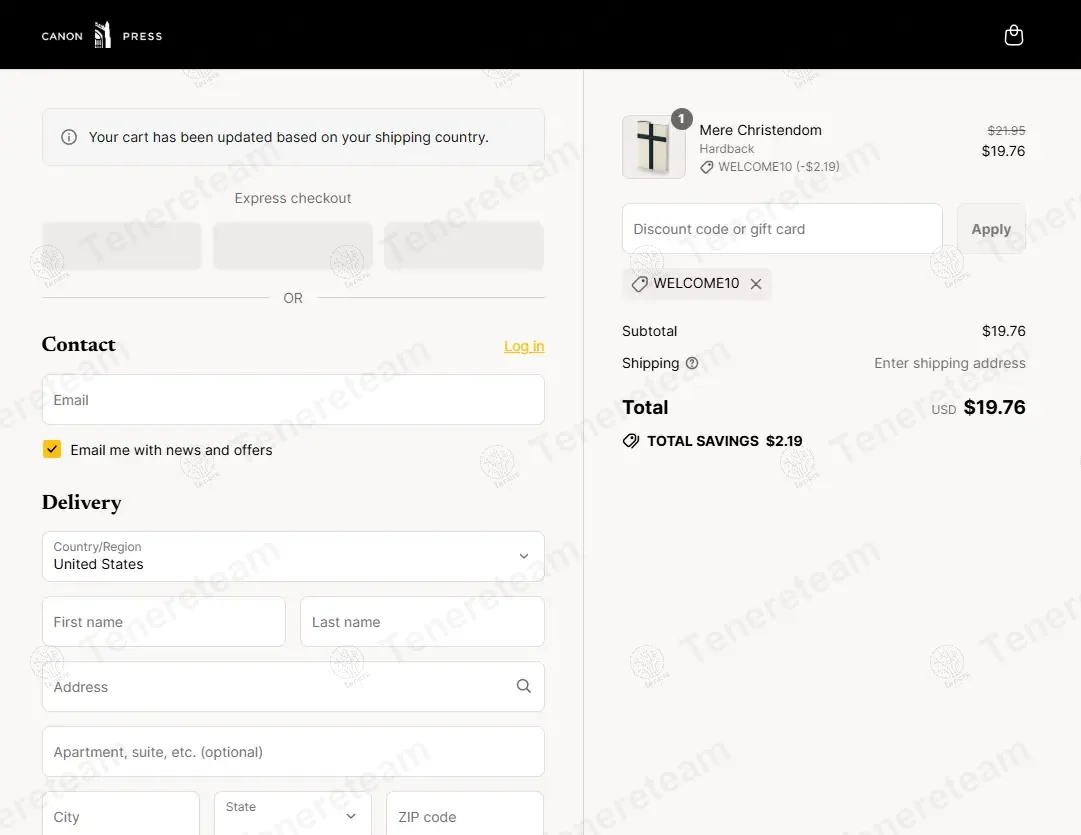1081x835 pixels.
Task: Open the Country/Region dropdown
Action: (293, 556)
